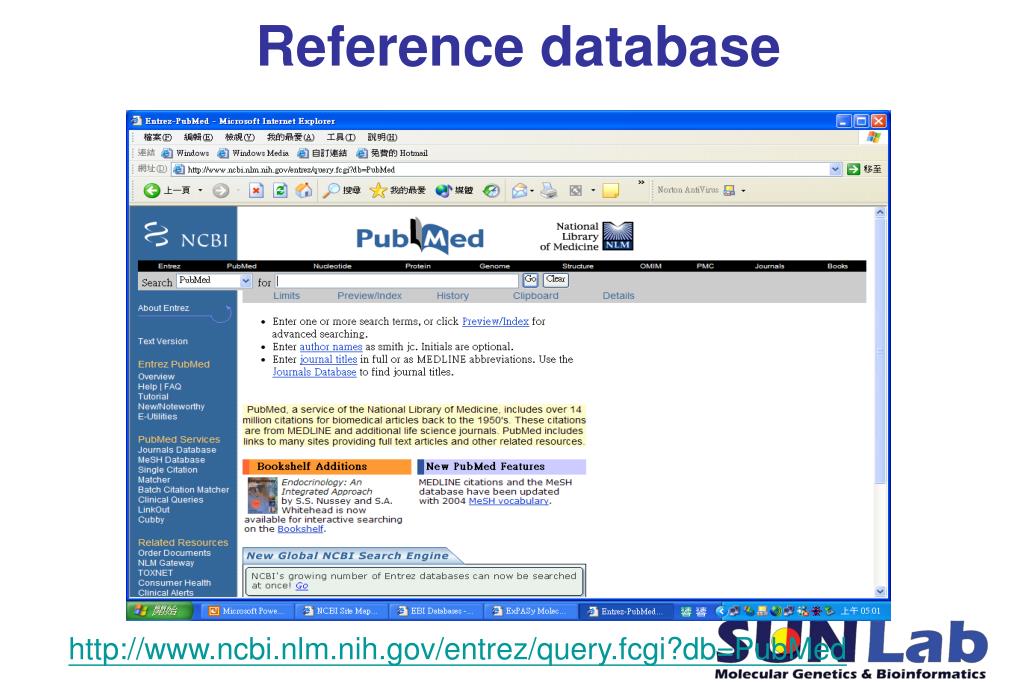Expand the toolbar overflow chevron

[641, 183]
